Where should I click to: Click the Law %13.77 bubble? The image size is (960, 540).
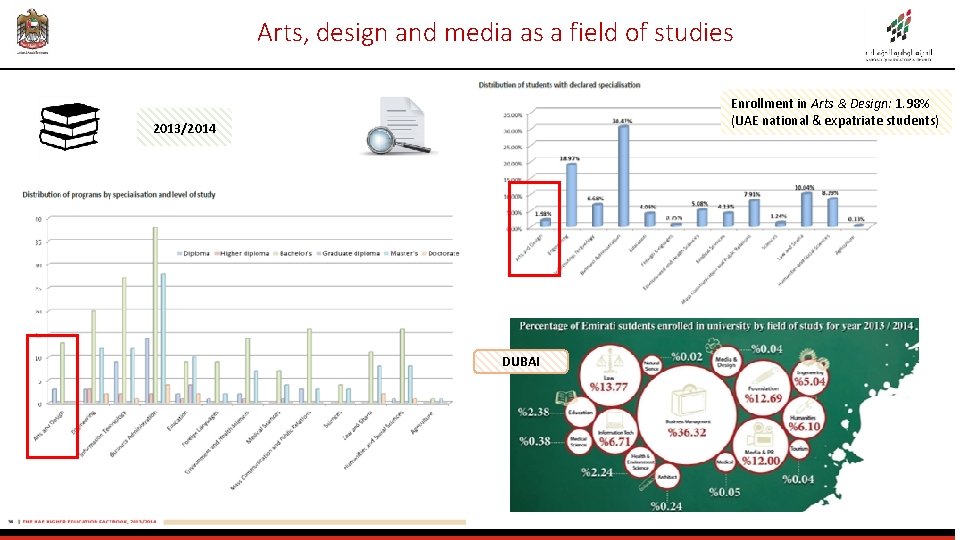point(609,374)
